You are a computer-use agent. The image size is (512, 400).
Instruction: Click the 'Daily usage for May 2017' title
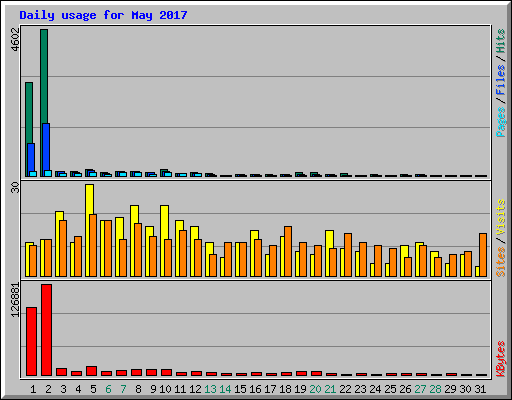click(x=103, y=15)
